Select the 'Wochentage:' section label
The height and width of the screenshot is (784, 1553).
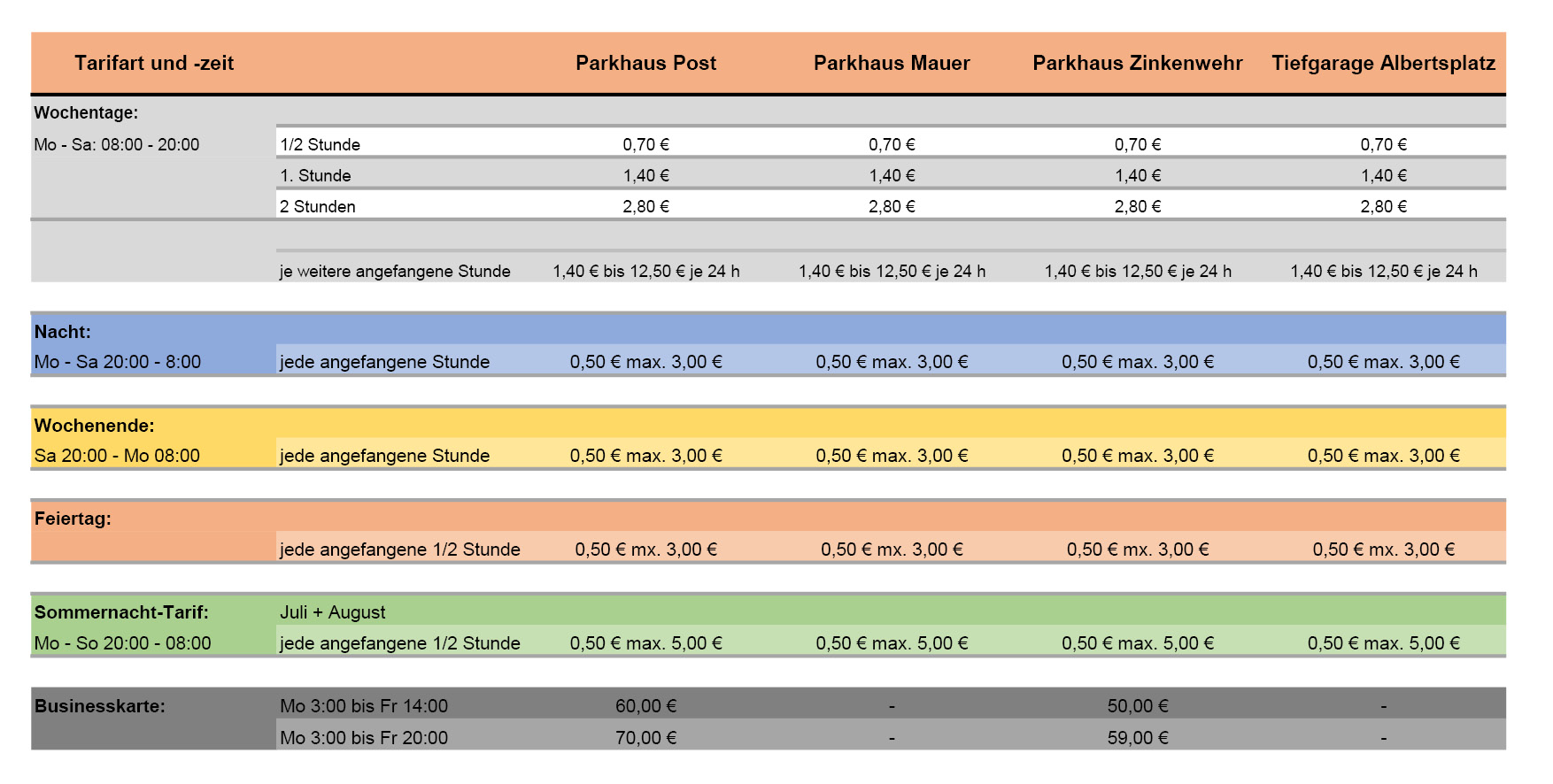(x=86, y=112)
